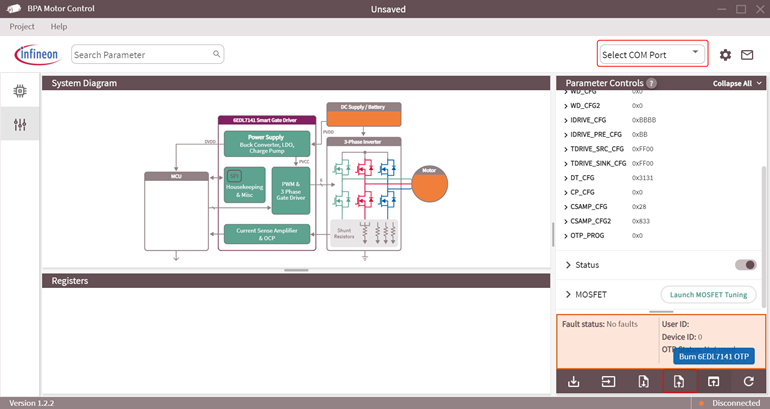The image size is (770, 409).
Task: Click the DC Supply / Battery block
Action: click(363, 114)
